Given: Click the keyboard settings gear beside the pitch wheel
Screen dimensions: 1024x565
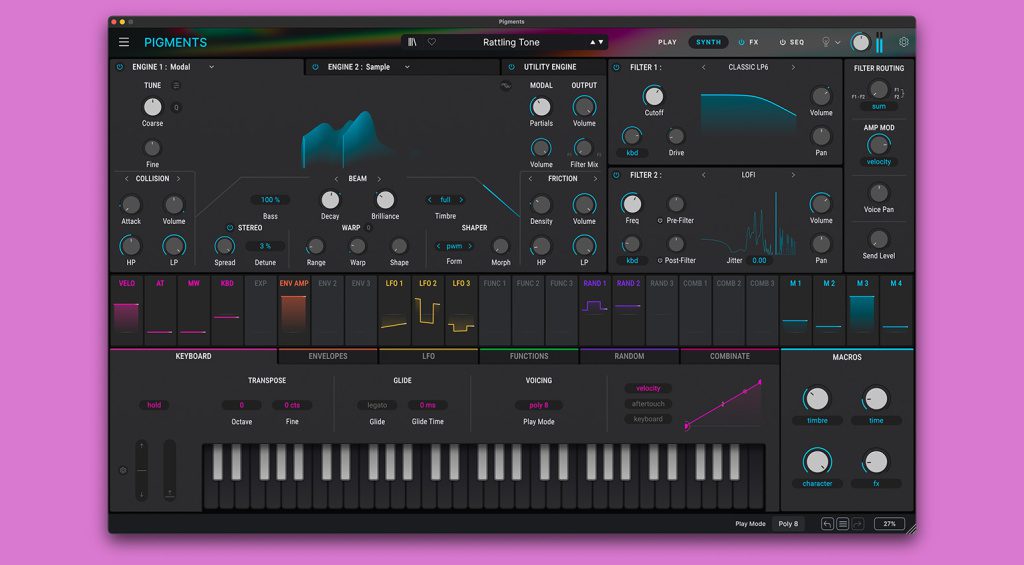Looking at the screenshot, I should pos(123,470).
